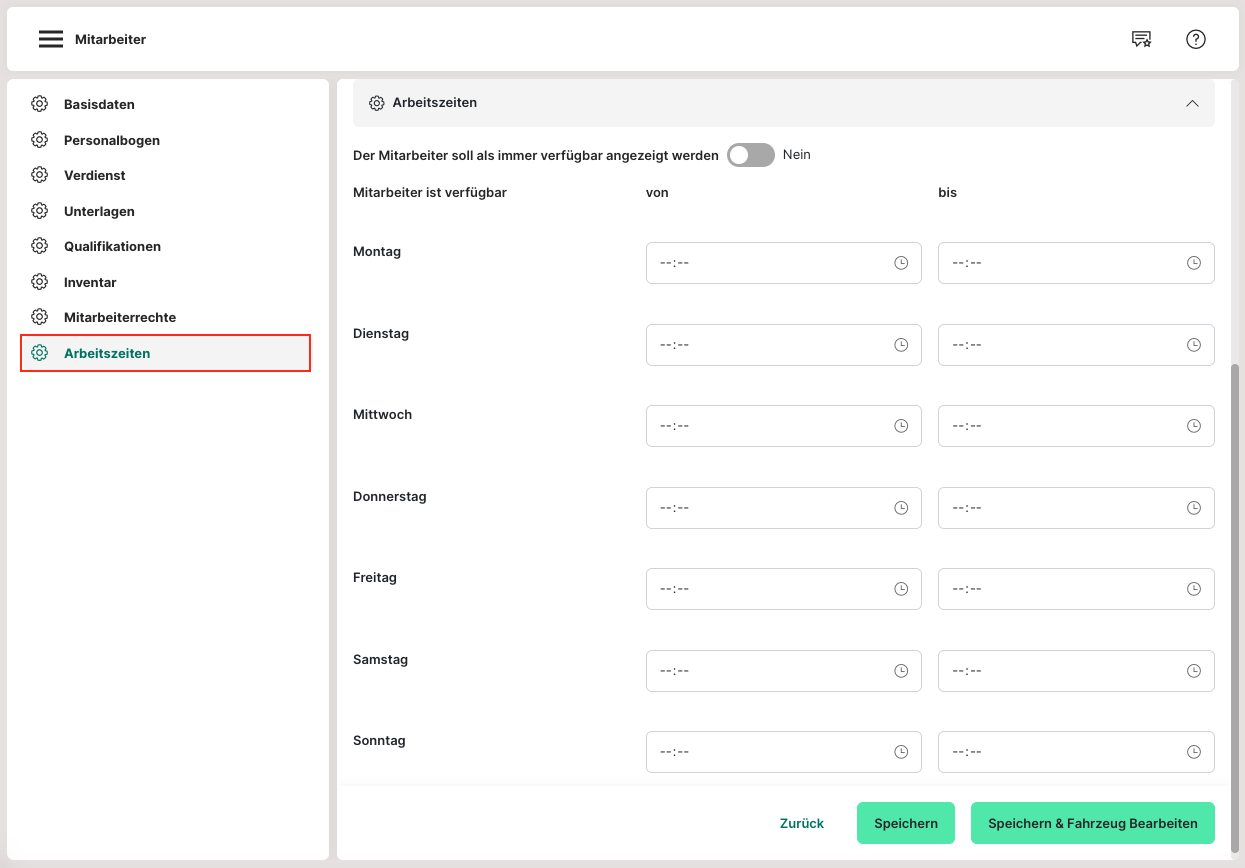Click clock icon in Sonntag bis field
1245x868 pixels.
[x=1193, y=752]
